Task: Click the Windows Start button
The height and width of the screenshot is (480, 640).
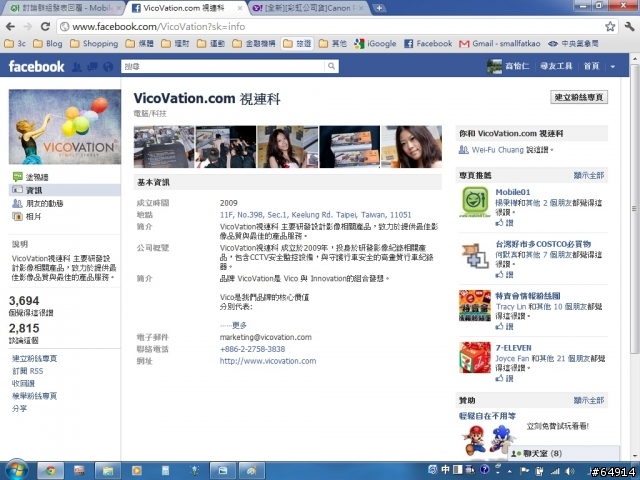Action: point(16,471)
